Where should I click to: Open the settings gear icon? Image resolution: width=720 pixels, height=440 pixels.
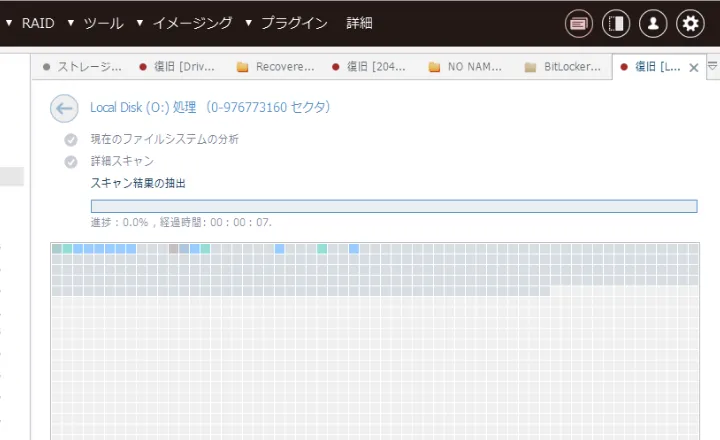690,23
